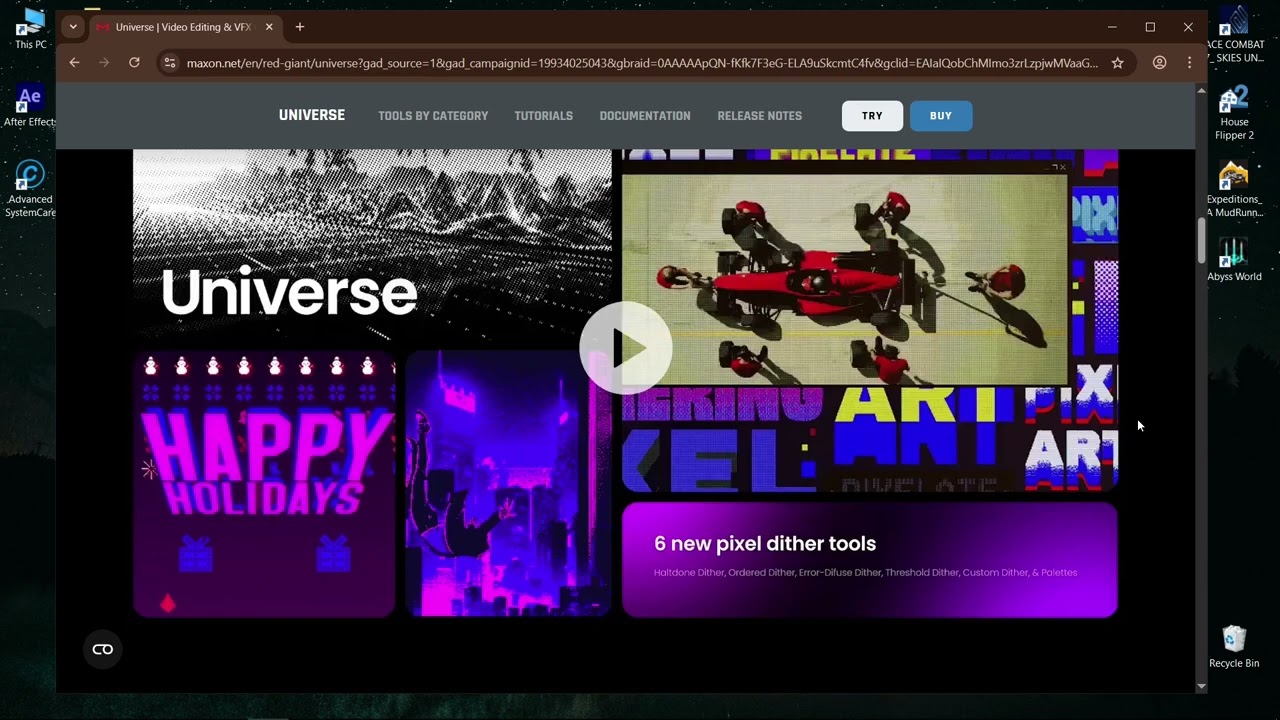
Task: Click the TRY button
Action: pos(872,116)
